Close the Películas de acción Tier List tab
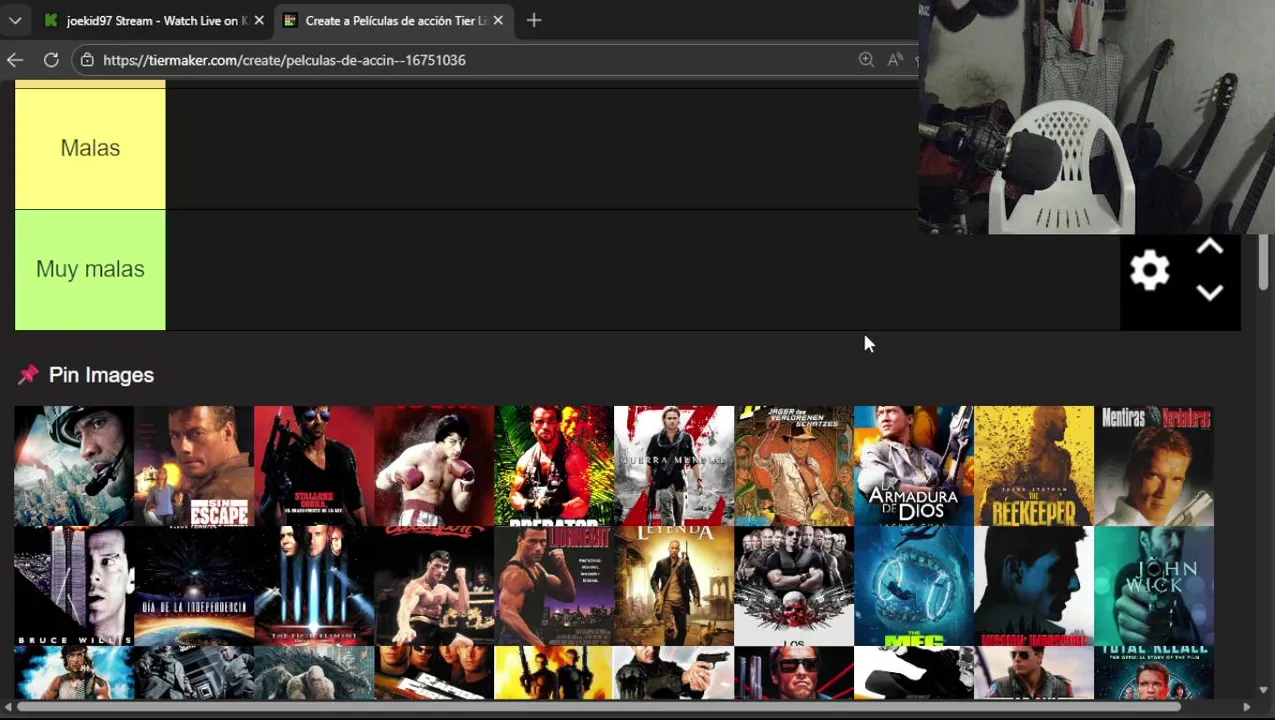The width and height of the screenshot is (1275, 720). click(498, 20)
